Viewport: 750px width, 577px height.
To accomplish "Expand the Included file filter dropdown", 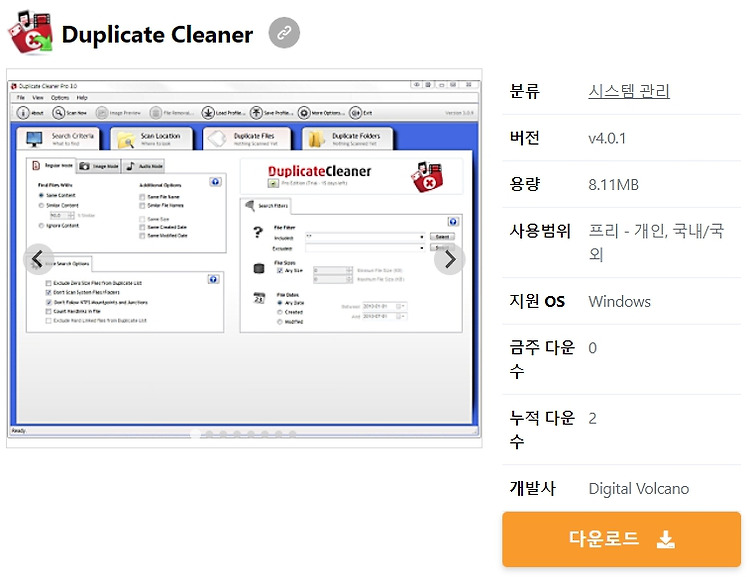I will click(x=421, y=237).
